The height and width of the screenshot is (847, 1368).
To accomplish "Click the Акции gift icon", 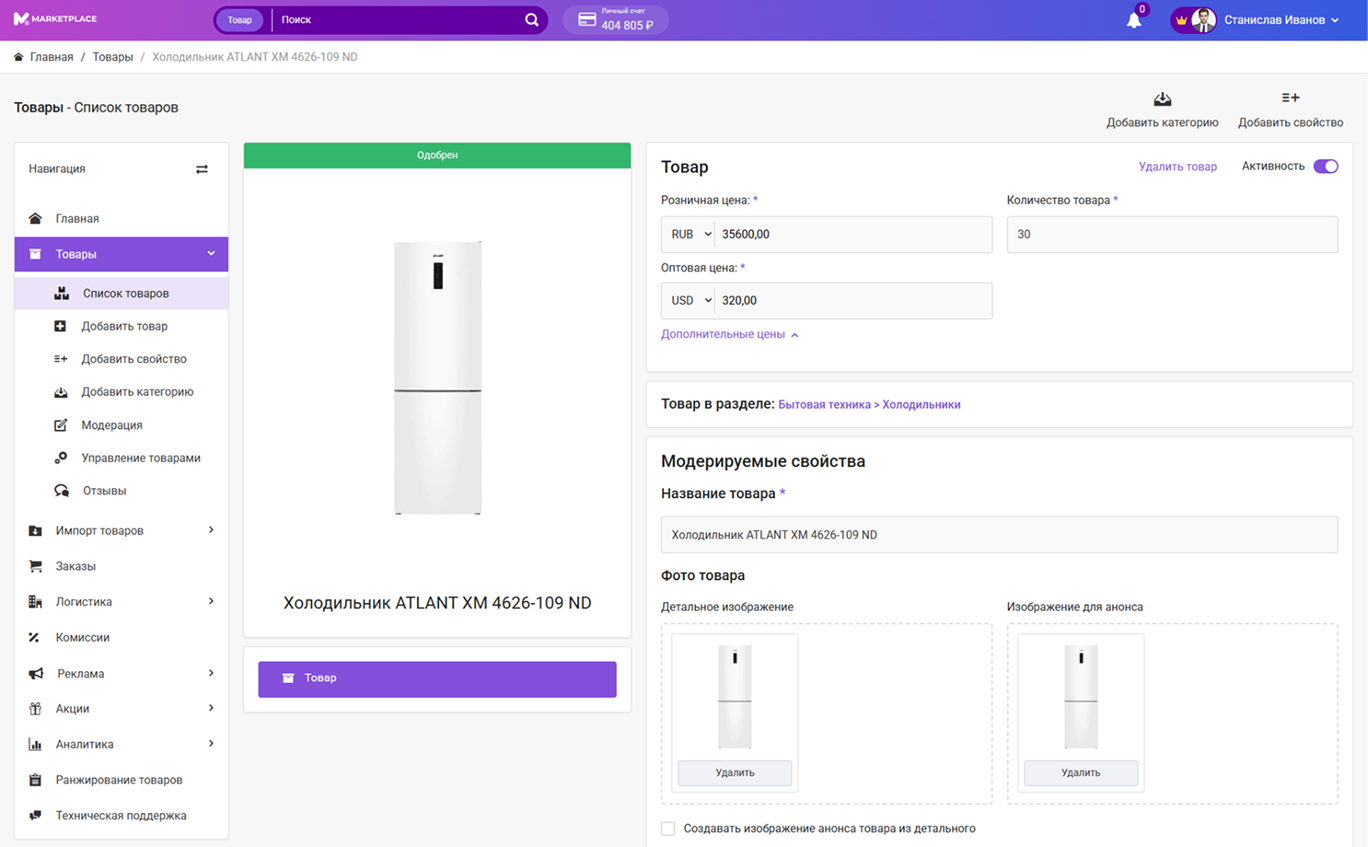I will [35, 709].
